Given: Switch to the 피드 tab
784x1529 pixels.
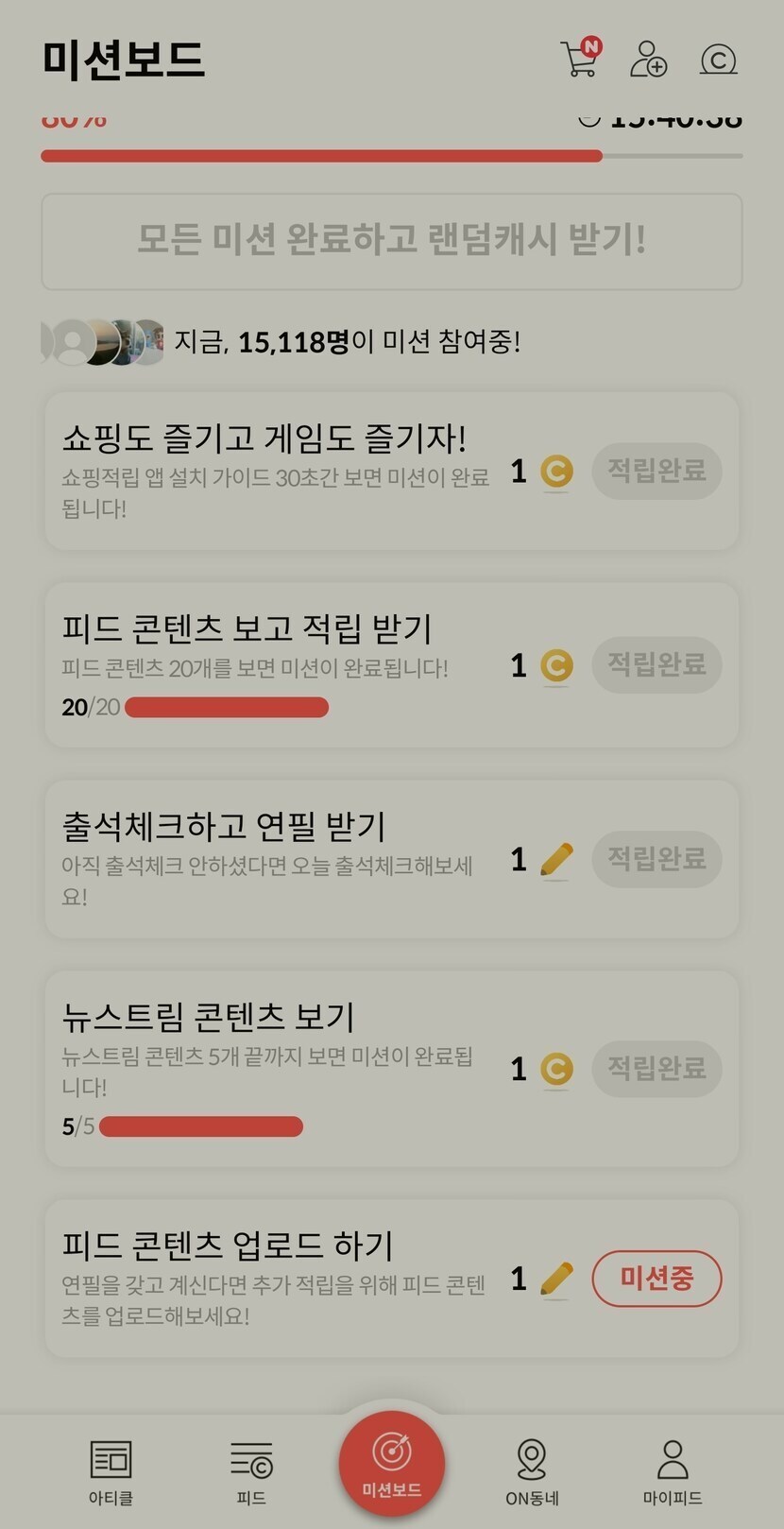Looking at the screenshot, I should 251,1471.
